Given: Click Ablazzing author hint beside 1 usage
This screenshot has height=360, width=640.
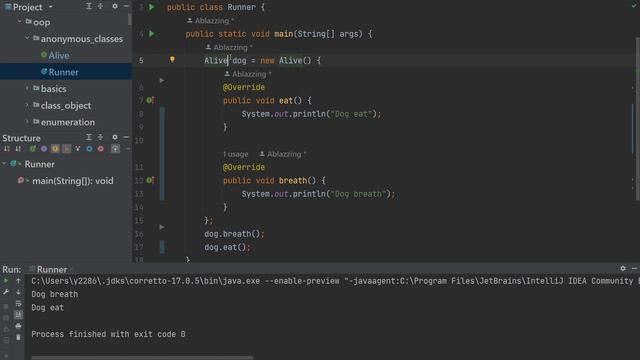Looking at the screenshot, I should click(x=283, y=154).
